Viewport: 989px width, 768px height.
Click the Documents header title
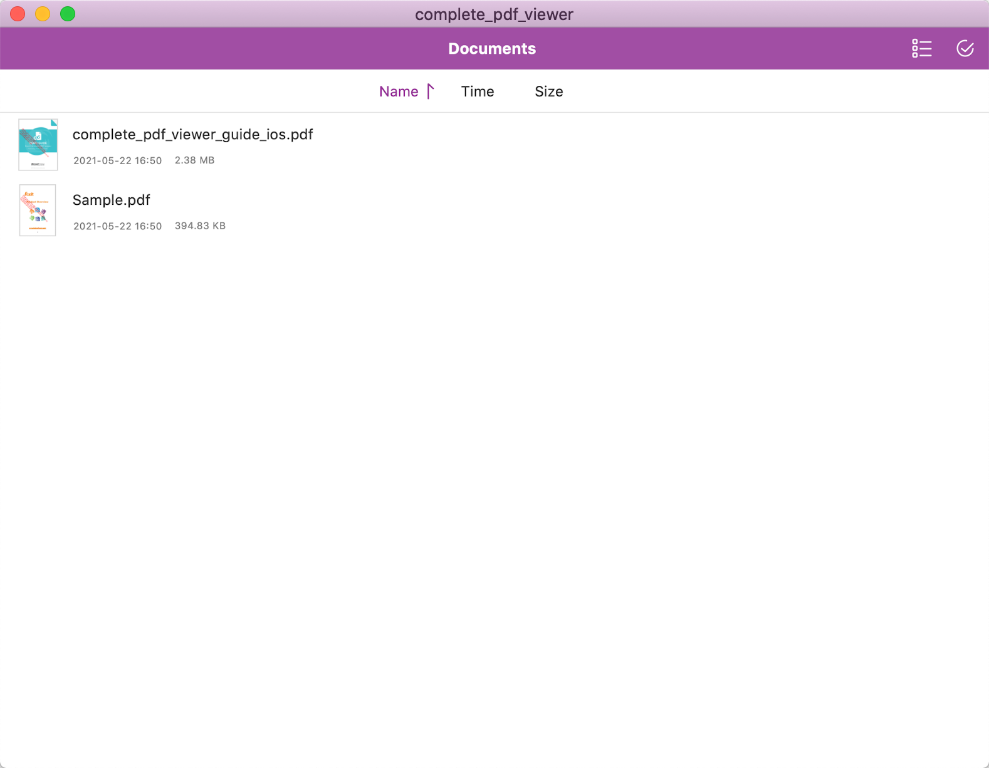pyautogui.click(x=492, y=49)
